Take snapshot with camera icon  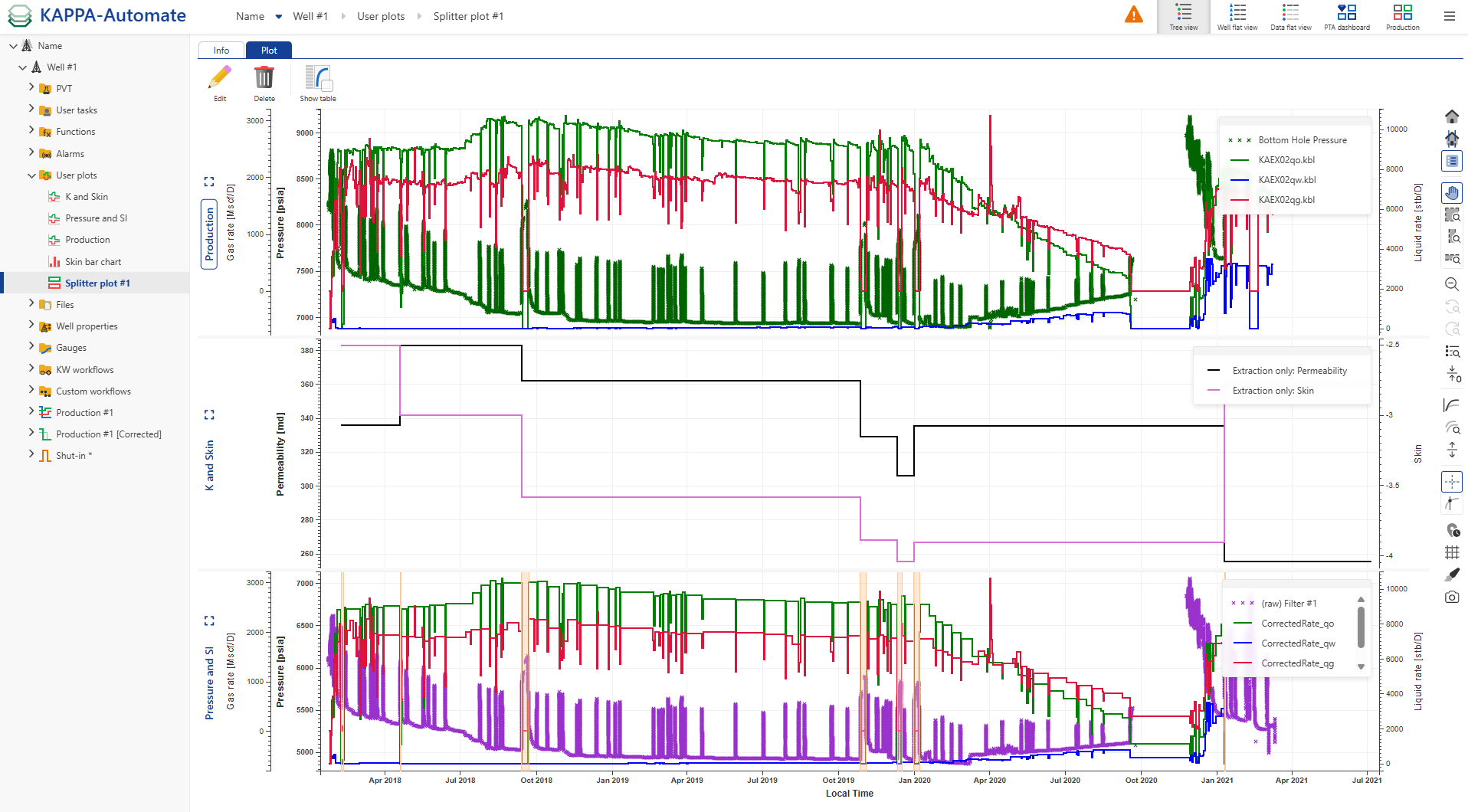[1452, 597]
